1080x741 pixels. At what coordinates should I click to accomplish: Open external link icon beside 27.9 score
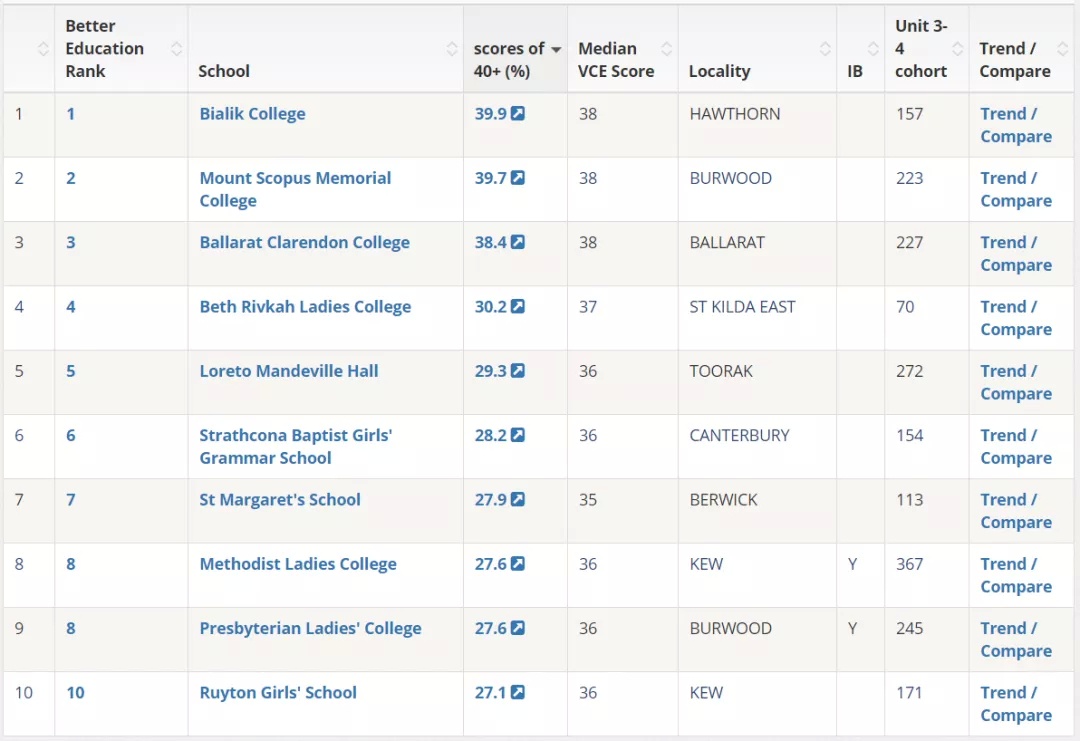tap(517, 499)
